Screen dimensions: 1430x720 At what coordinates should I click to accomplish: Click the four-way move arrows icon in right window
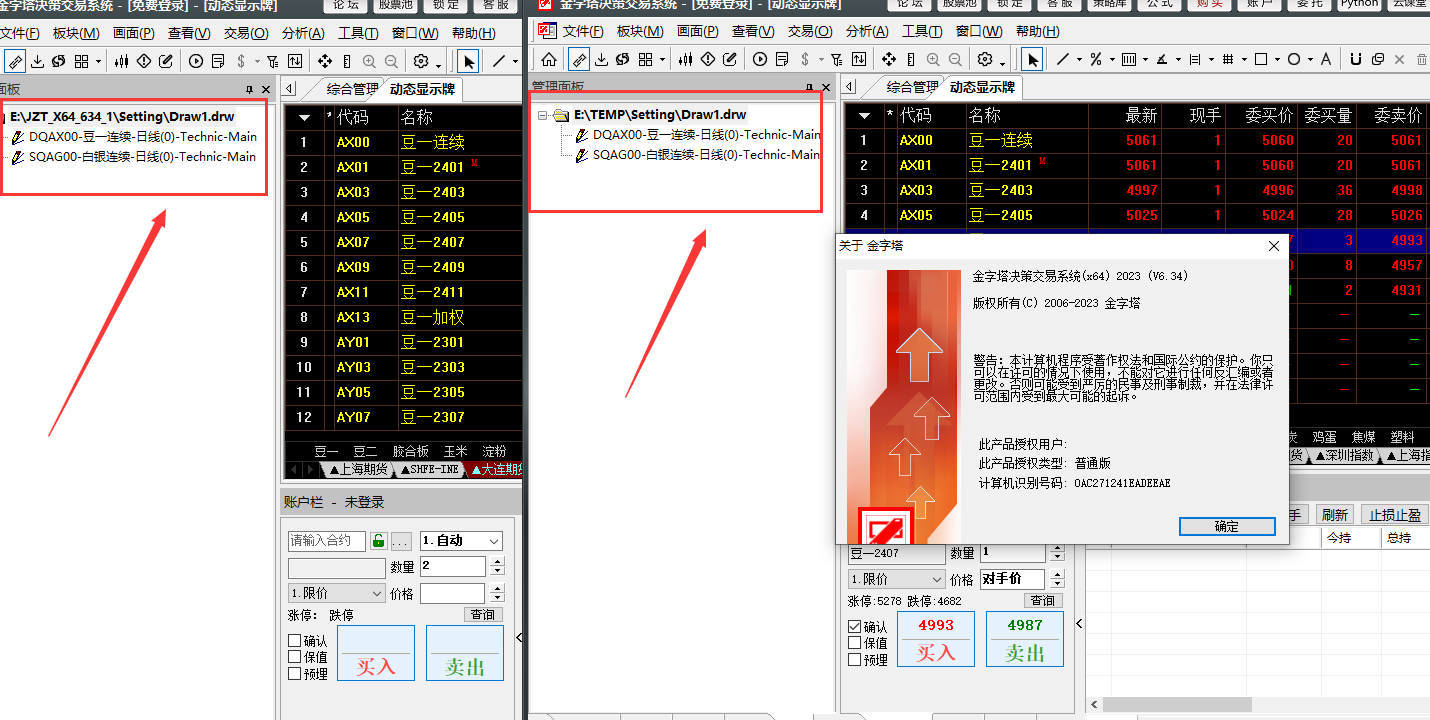tap(889, 60)
